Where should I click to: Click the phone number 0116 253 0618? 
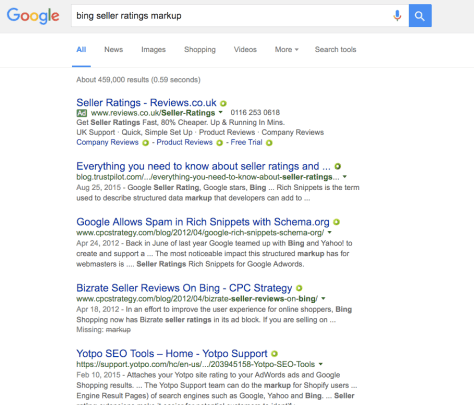point(255,113)
